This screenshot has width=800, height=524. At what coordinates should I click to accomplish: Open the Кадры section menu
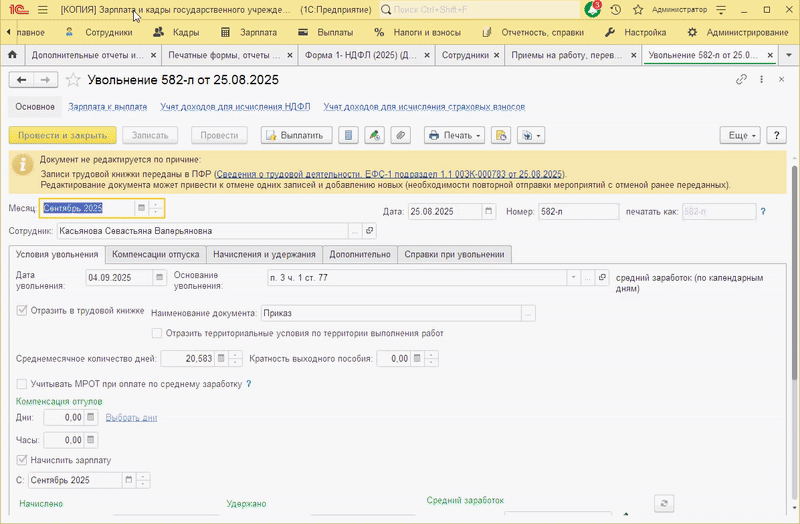point(177,32)
